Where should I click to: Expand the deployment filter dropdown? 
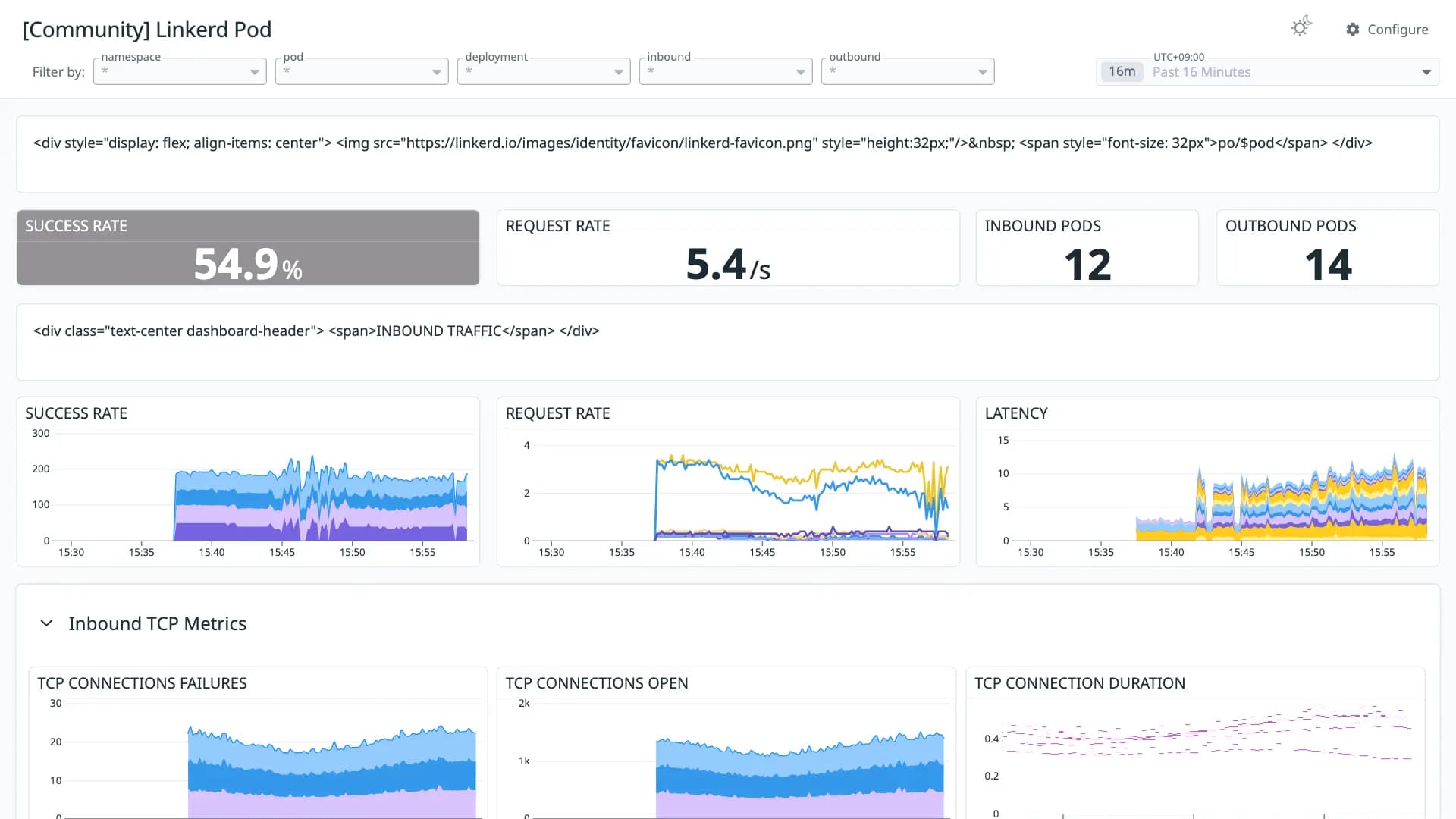pyautogui.click(x=544, y=71)
